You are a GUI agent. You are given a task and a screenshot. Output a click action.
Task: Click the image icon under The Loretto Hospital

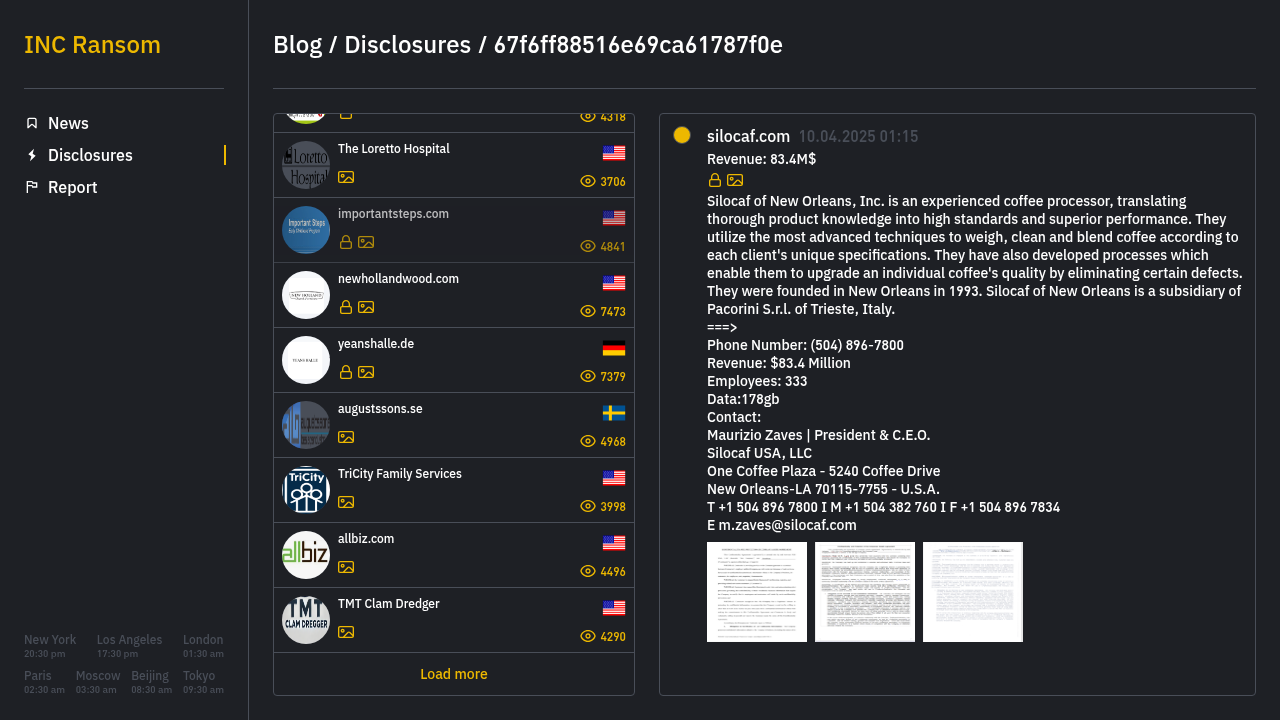346,177
